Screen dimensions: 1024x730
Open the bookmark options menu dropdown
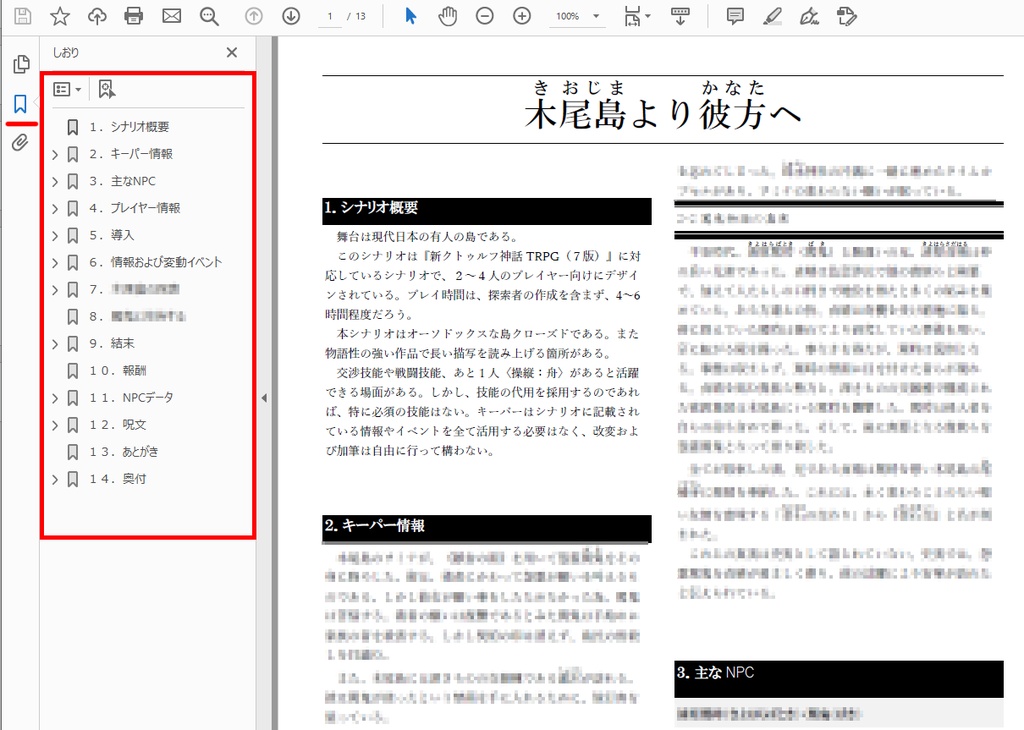pyautogui.click(x=67, y=89)
